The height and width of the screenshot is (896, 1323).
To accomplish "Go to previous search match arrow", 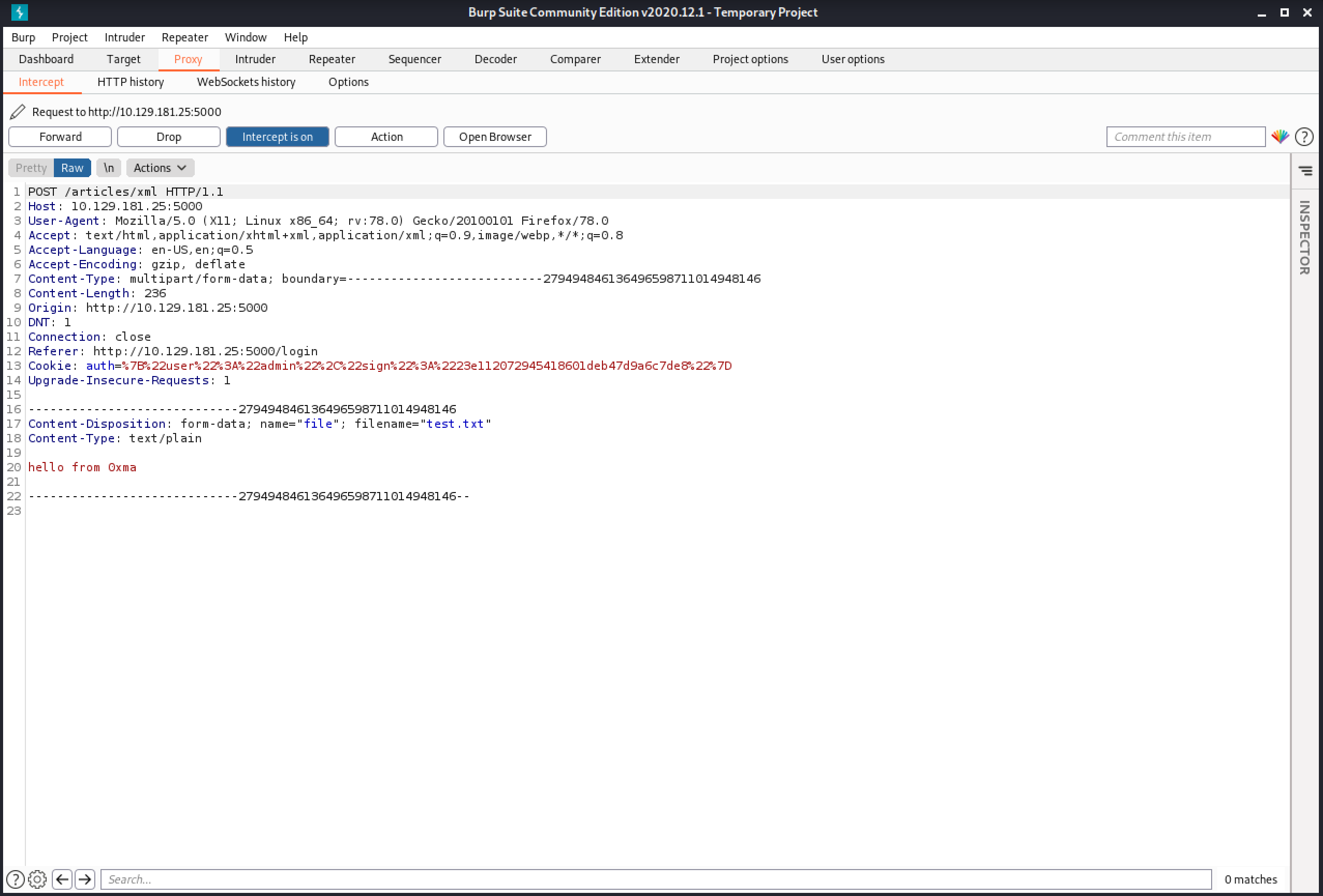I will pyautogui.click(x=62, y=879).
